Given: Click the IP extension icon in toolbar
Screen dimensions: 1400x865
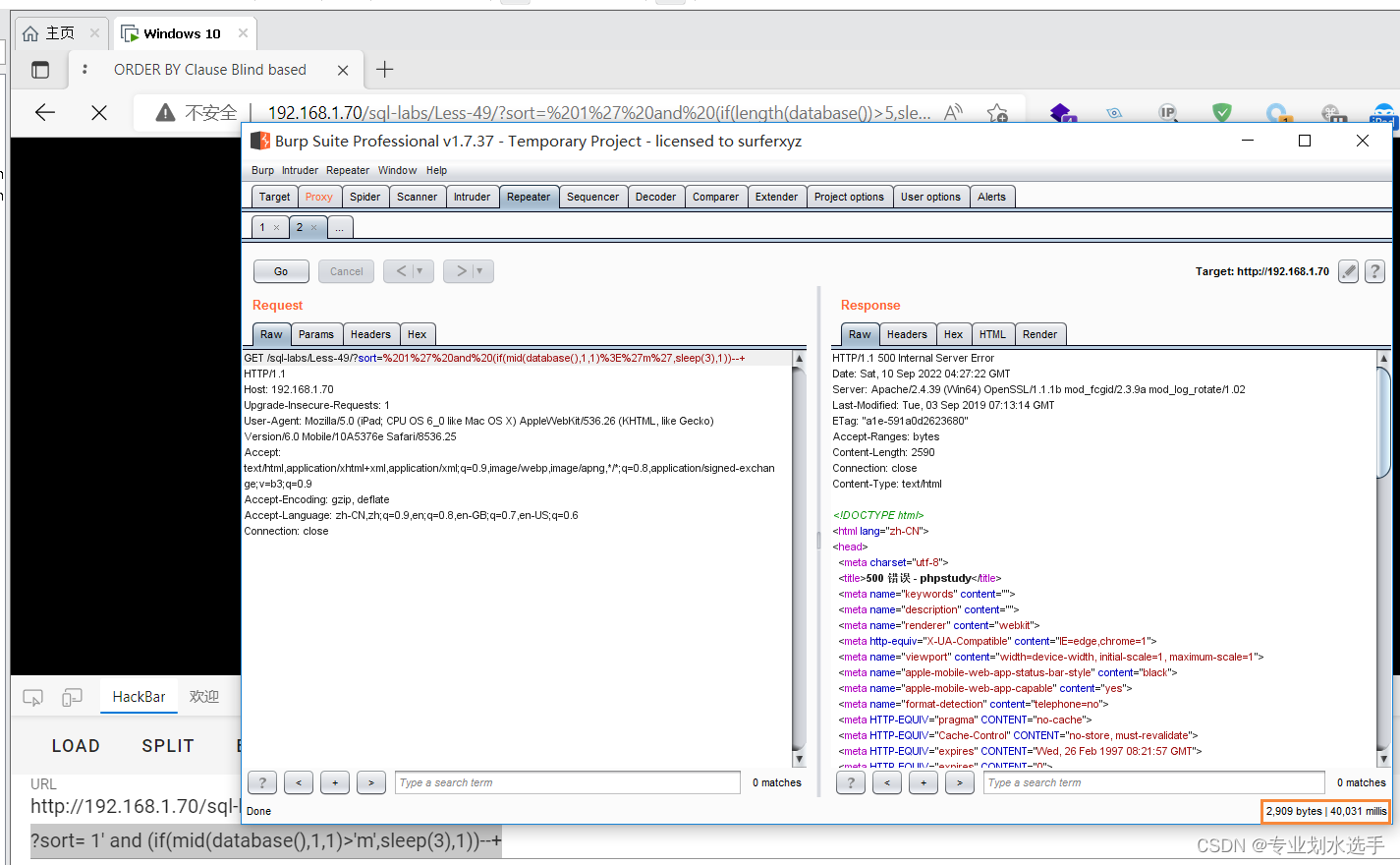Looking at the screenshot, I should pyautogui.click(x=1167, y=113).
